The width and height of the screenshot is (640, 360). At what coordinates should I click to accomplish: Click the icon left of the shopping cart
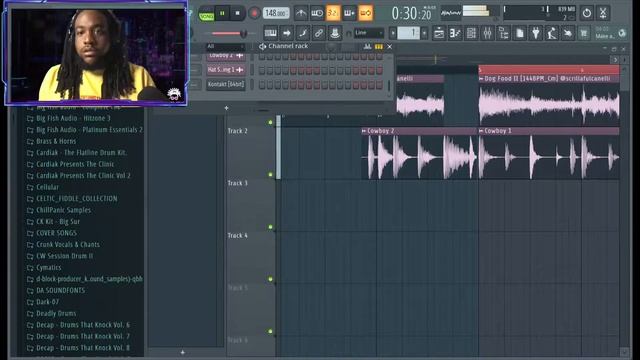click(568, 33)
